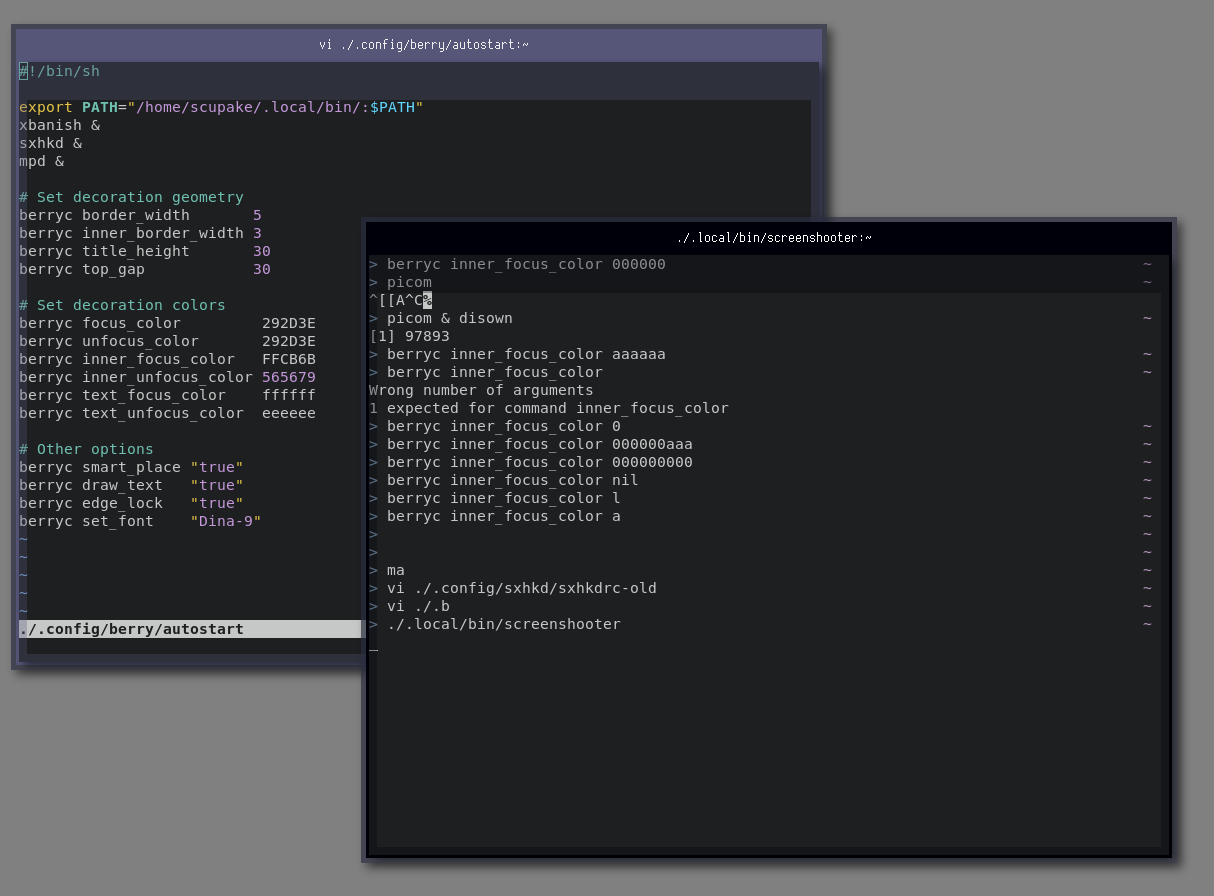This screenshot has width=1214, height=896.
Task: Select the 'xbanish &' line
Action: click(x=59, y=125)
